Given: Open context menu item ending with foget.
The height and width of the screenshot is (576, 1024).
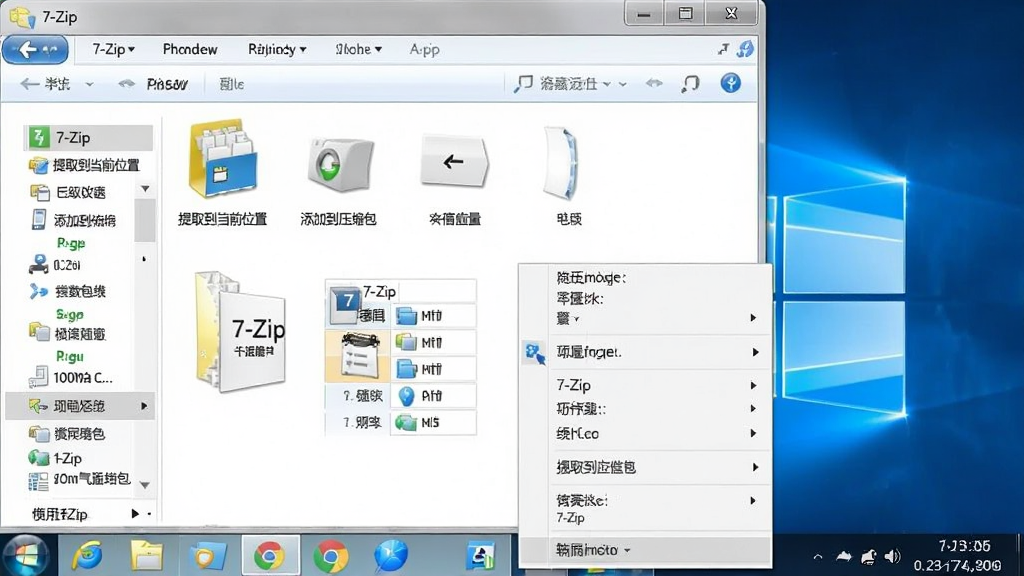Looking at the screenshot, I should 660,352.
